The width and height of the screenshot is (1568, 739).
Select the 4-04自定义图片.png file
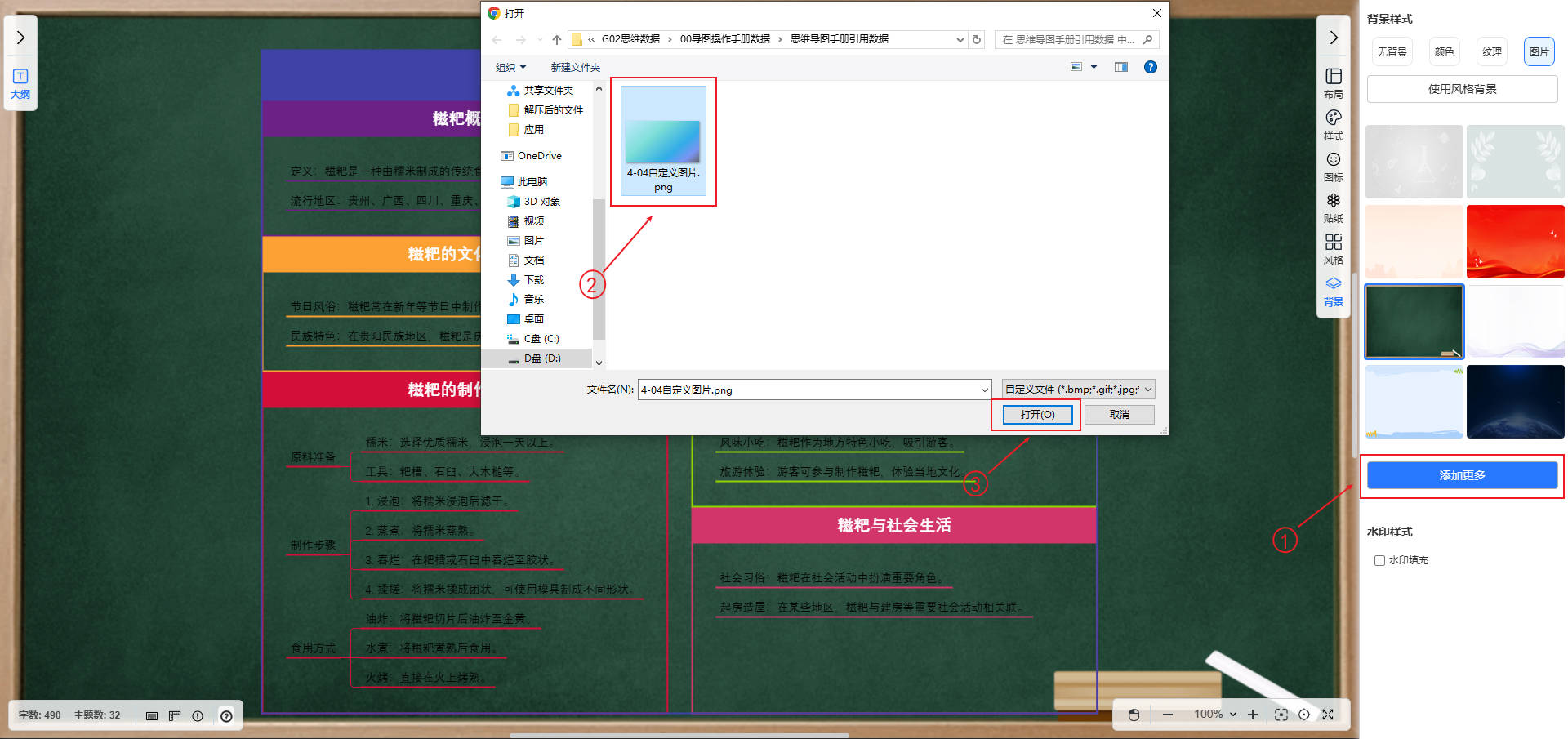663,141
